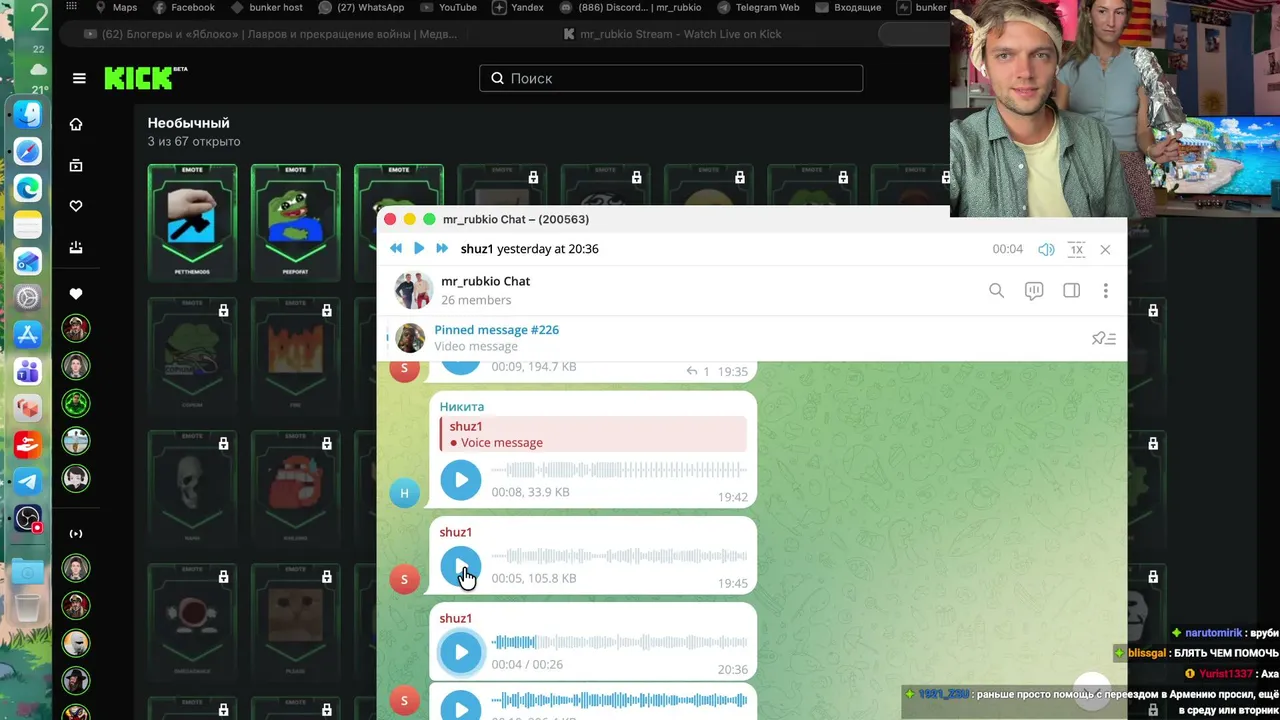Open Notes from the dock
The height and width of the screenshot is (720, 1280).
pyautogui.click(x=28, y=224)
